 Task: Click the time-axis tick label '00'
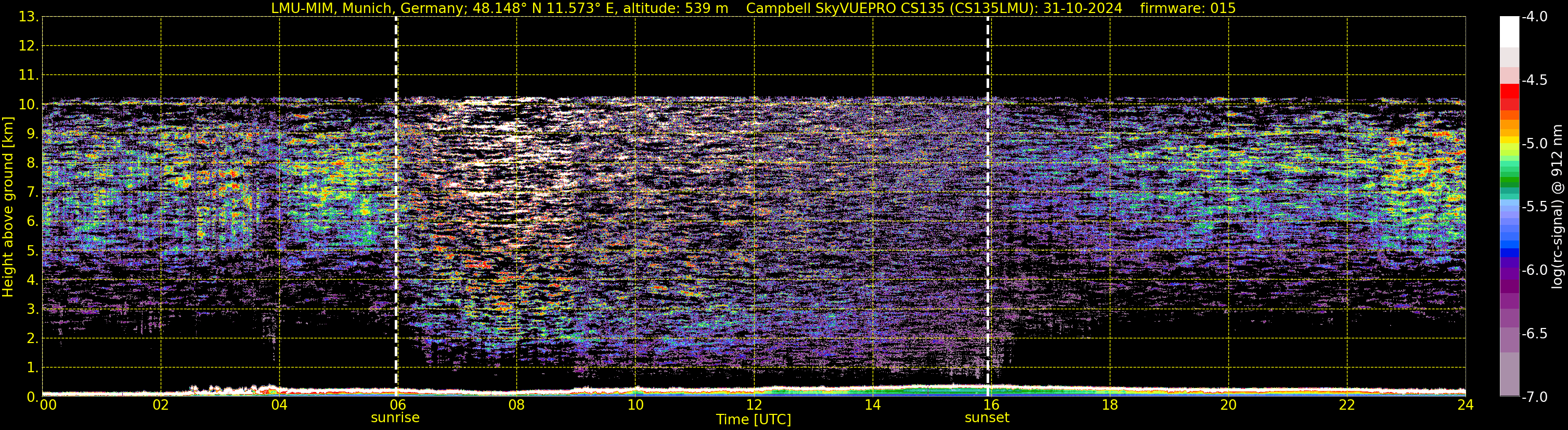pyautogui.click(x=48, y=405)
